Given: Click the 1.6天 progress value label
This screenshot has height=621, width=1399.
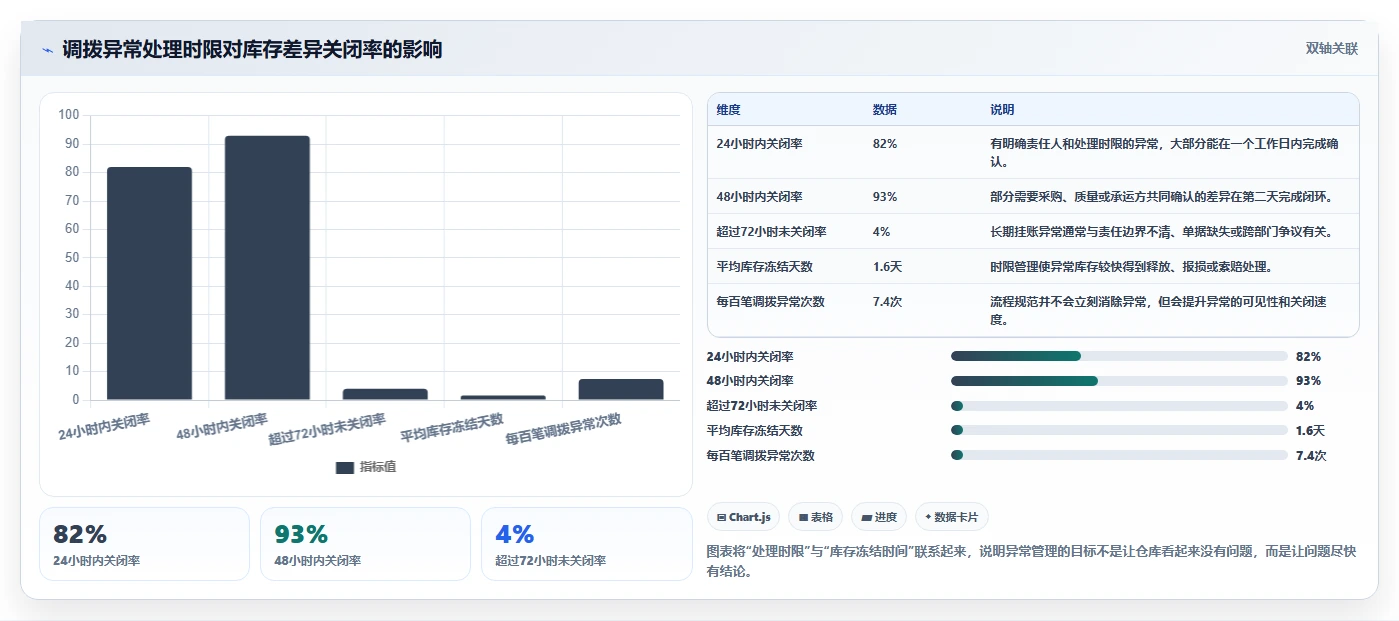Looking at the screenshot, I should [1310, 430].
